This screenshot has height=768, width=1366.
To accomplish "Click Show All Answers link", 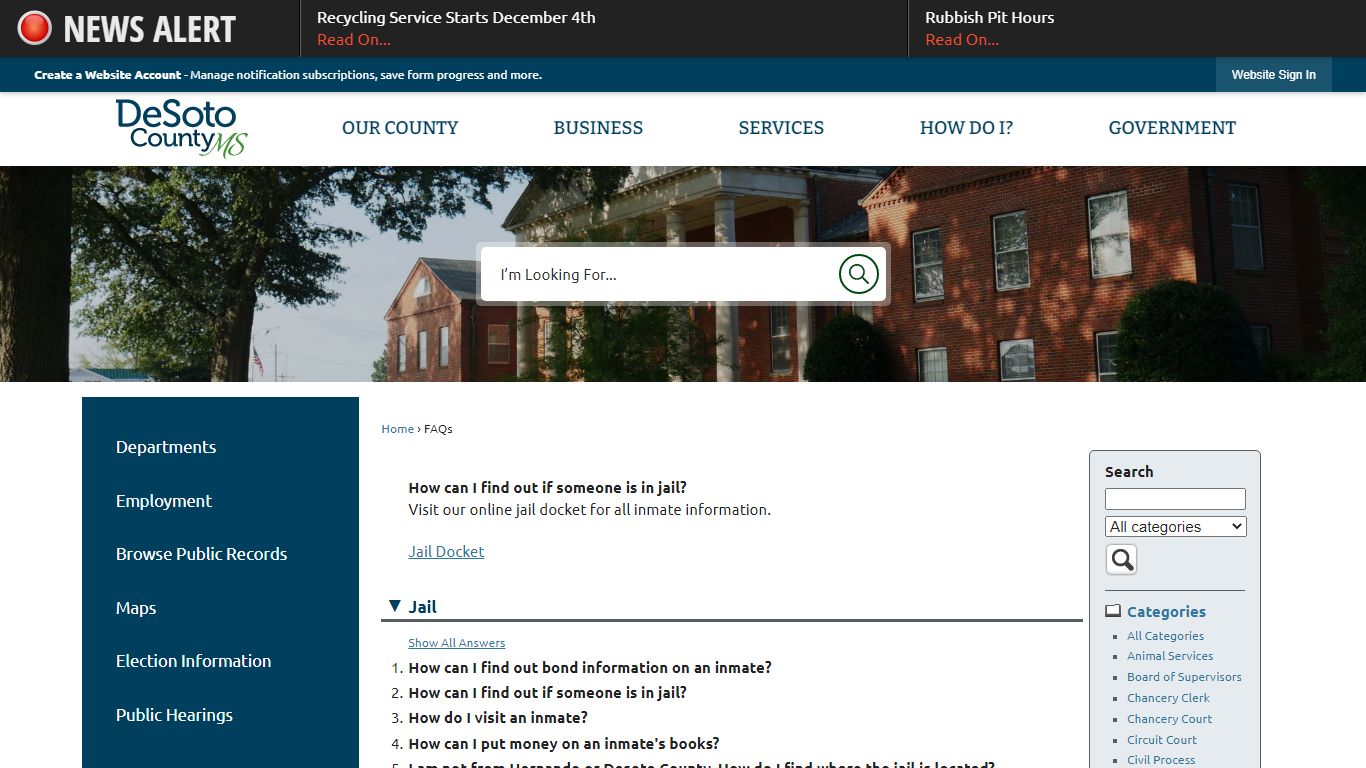I will 456,643.
